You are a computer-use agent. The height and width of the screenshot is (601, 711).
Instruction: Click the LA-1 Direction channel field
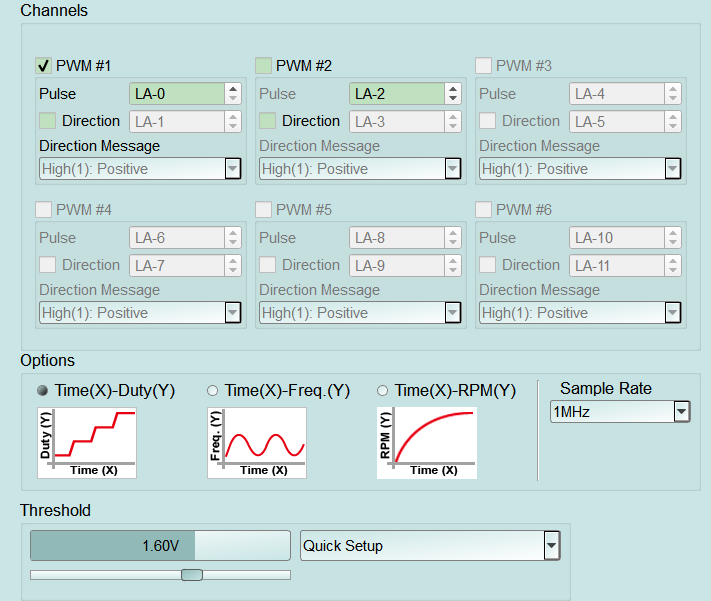tap(177, 122)
